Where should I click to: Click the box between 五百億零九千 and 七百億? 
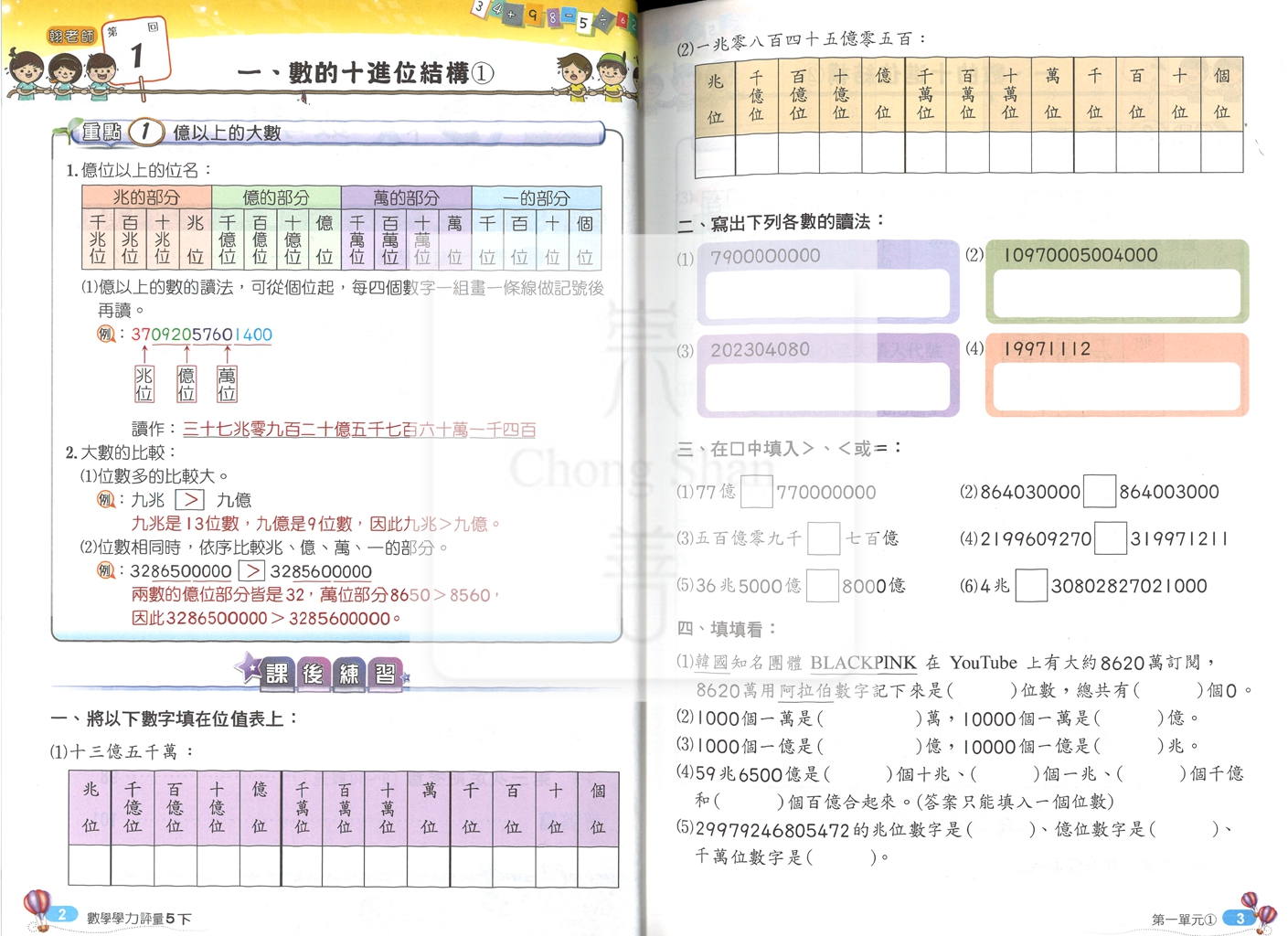tap(824, 538)
